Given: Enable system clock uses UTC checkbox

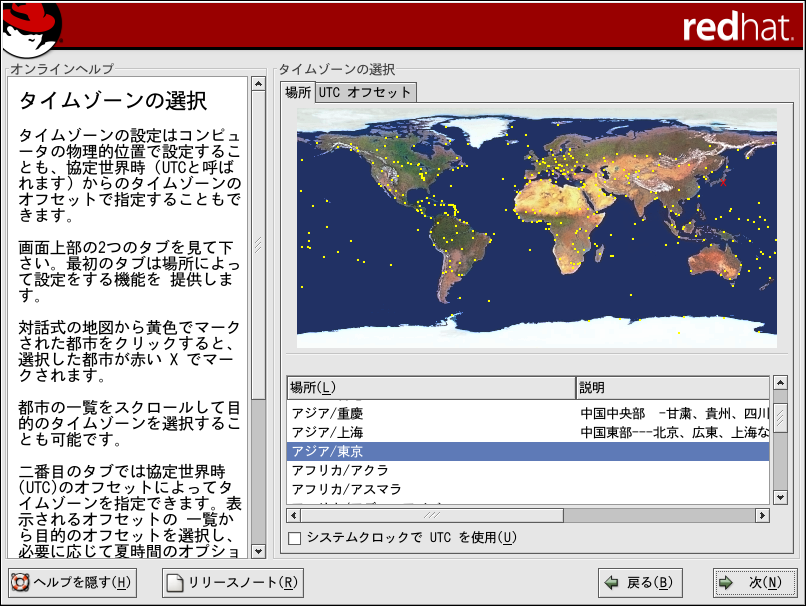Looking at the screenshot, I should point(294,538).
